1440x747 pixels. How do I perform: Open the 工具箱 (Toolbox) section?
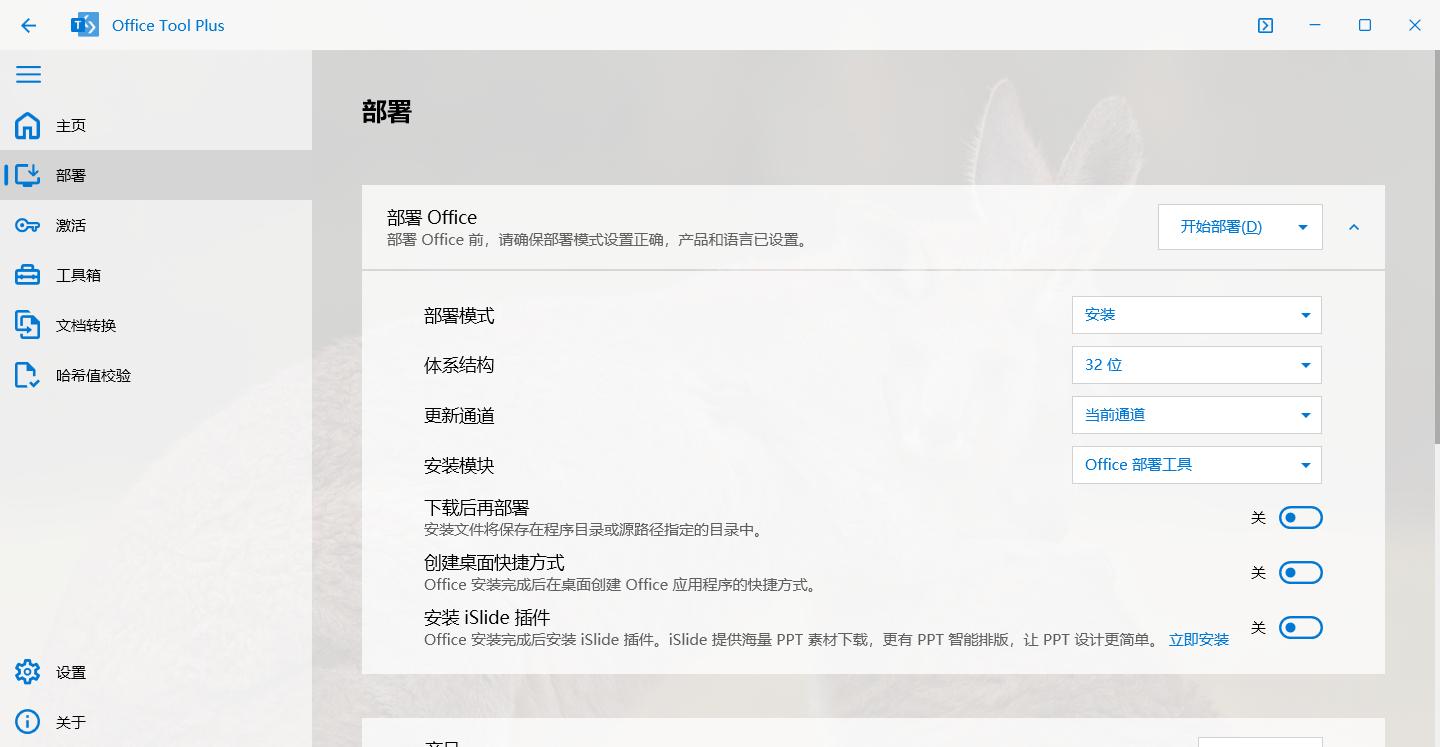(70, 275)
